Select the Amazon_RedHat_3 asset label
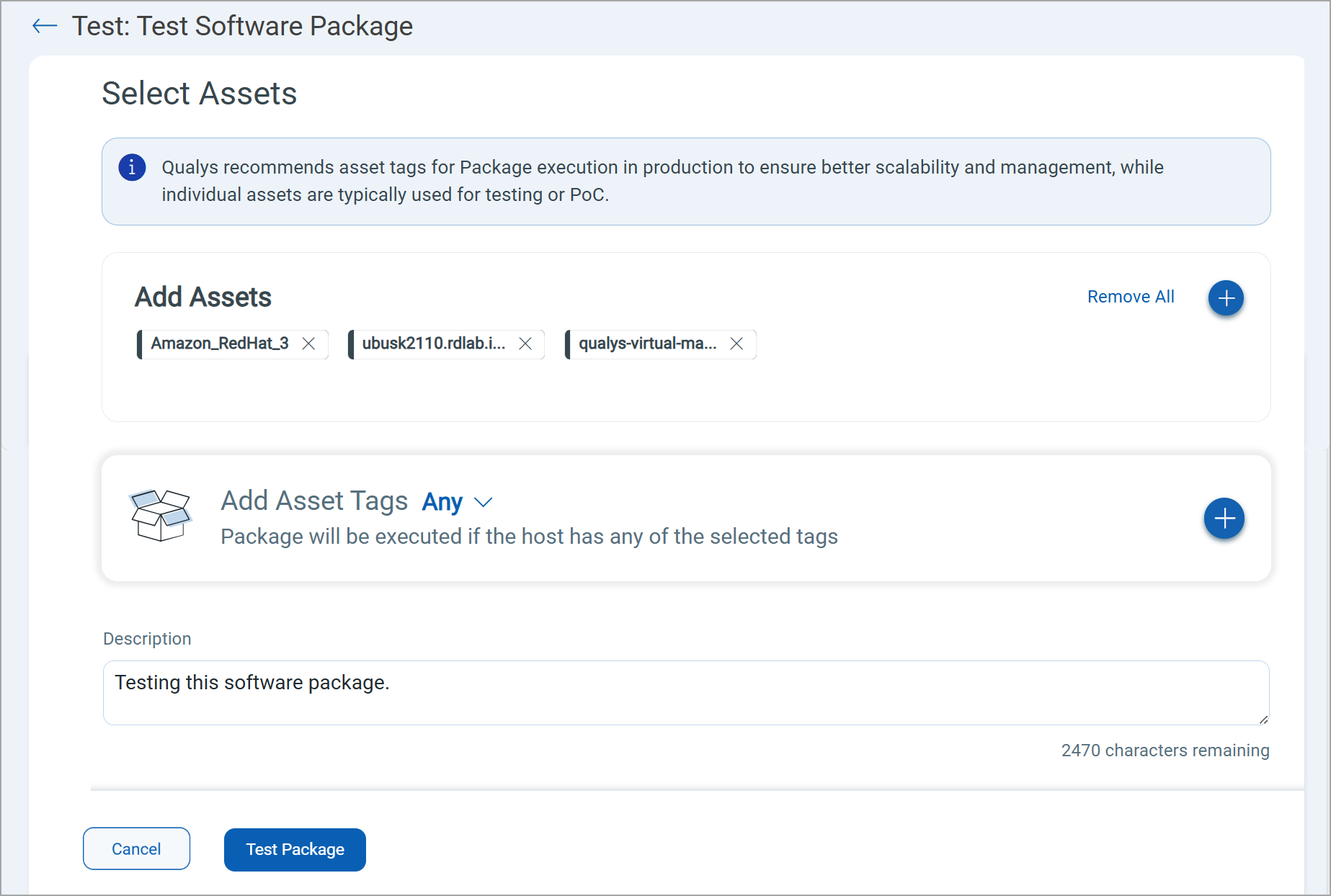 coord(219,344)
